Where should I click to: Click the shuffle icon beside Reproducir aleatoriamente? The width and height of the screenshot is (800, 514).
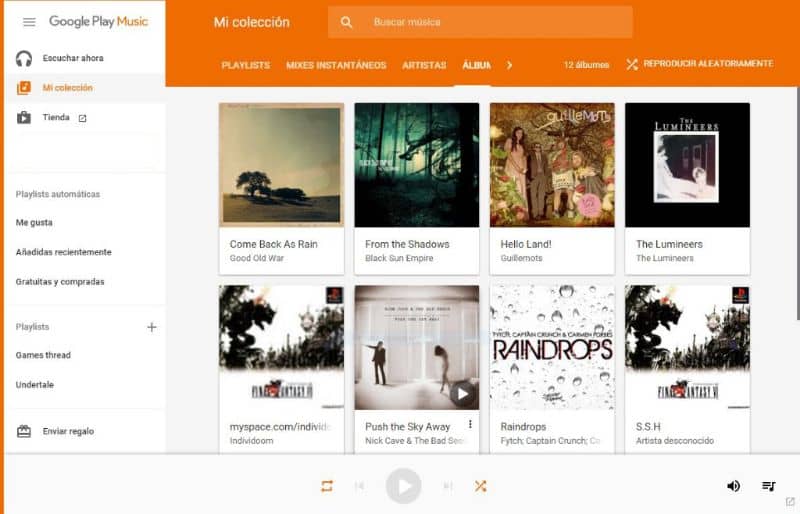[632, 64]
